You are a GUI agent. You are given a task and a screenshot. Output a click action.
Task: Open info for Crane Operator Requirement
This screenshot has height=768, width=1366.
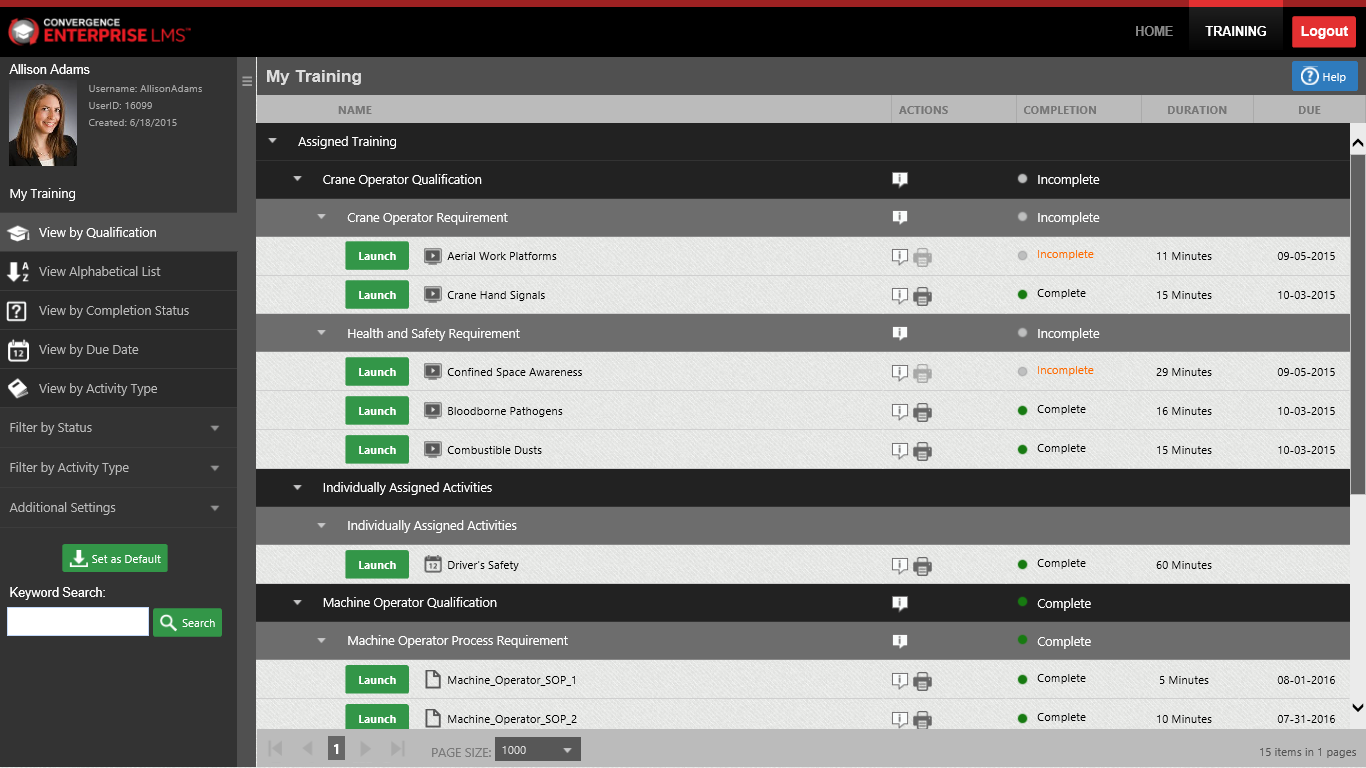(x=900, y=217)
